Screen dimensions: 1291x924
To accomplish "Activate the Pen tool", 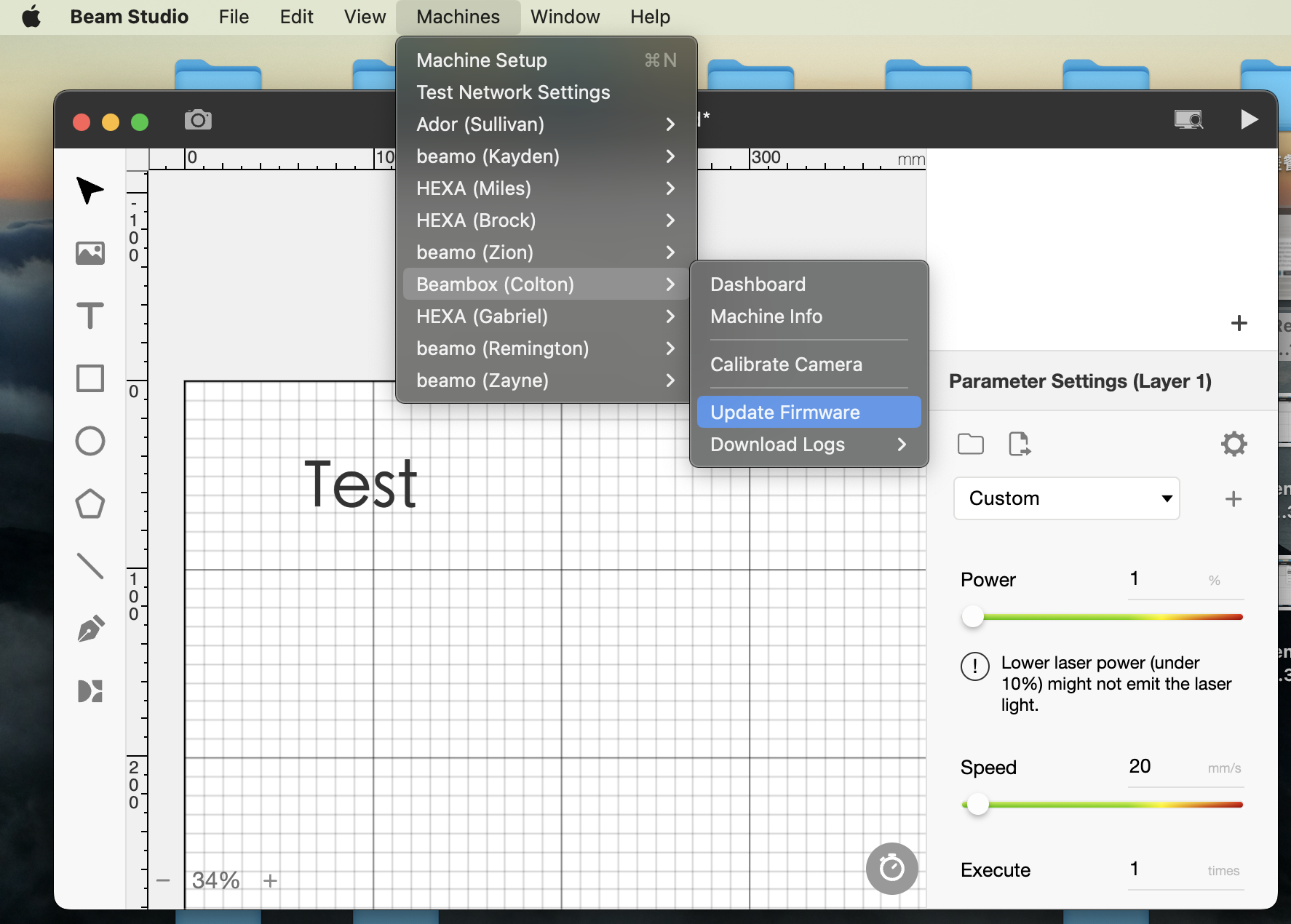I will click(90, 629).
